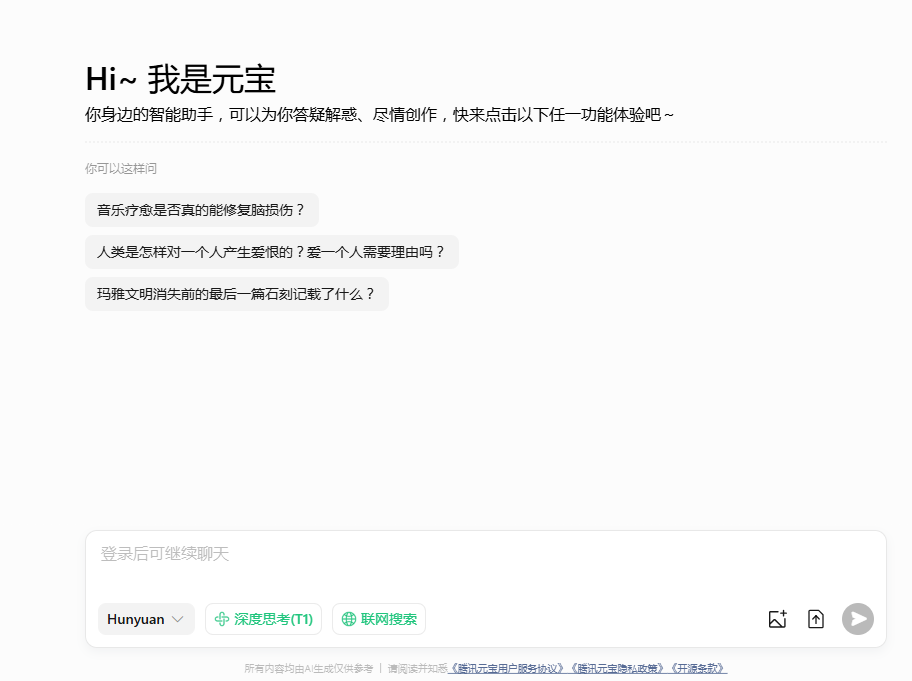This screenshot has width=912, height=681.
Task: Select suggestion 玛雅文明消失前的最后一篇石刻记载了什么？
Action: [x=237, y=294]
